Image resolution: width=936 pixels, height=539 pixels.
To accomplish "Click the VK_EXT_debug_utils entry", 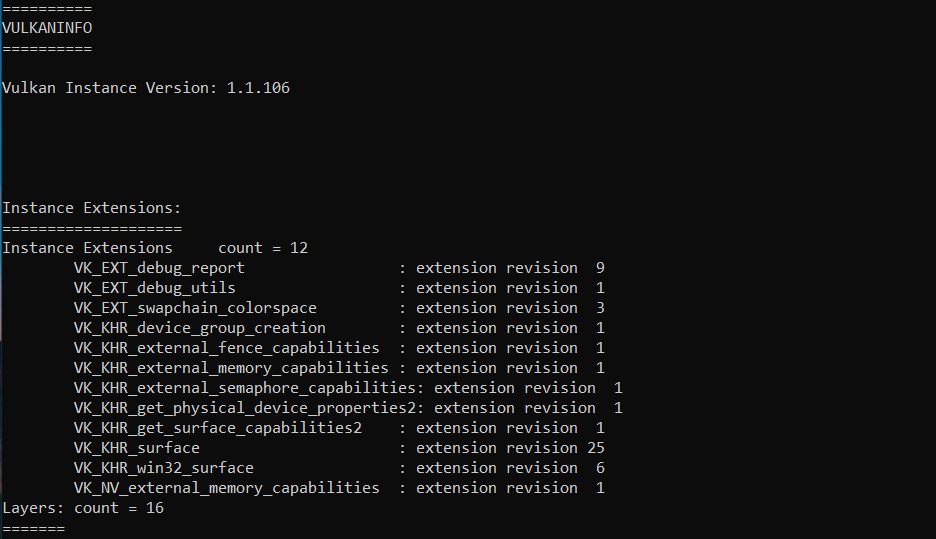I will point(155,288).
